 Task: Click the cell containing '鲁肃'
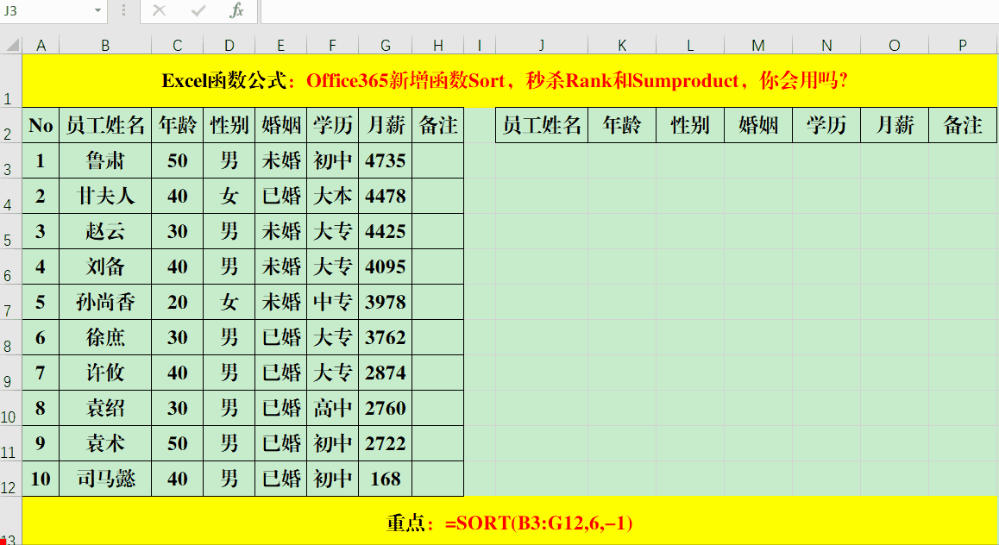click(105, 160)
